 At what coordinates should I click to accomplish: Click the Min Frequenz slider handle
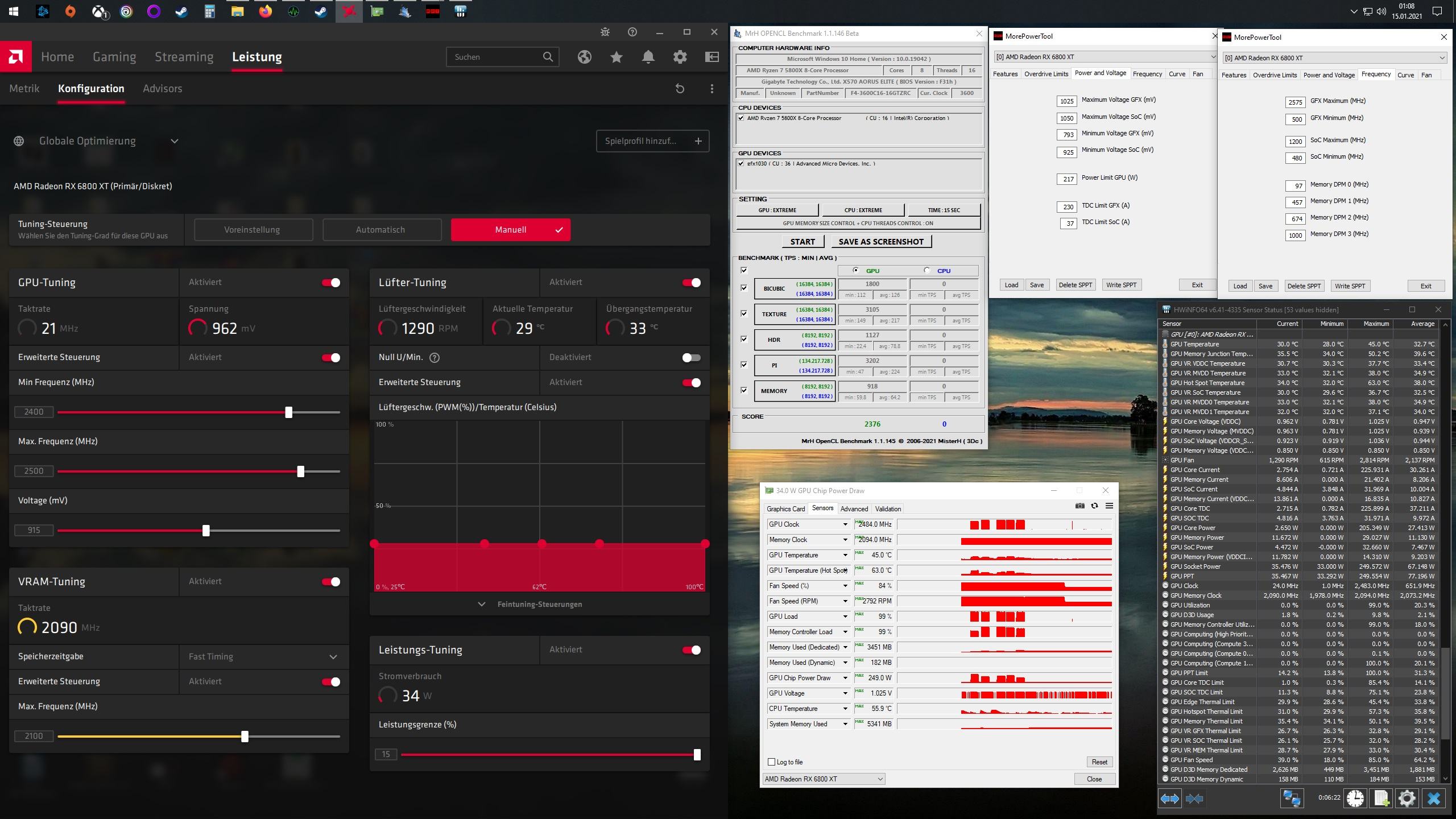(x=289, y=412)
